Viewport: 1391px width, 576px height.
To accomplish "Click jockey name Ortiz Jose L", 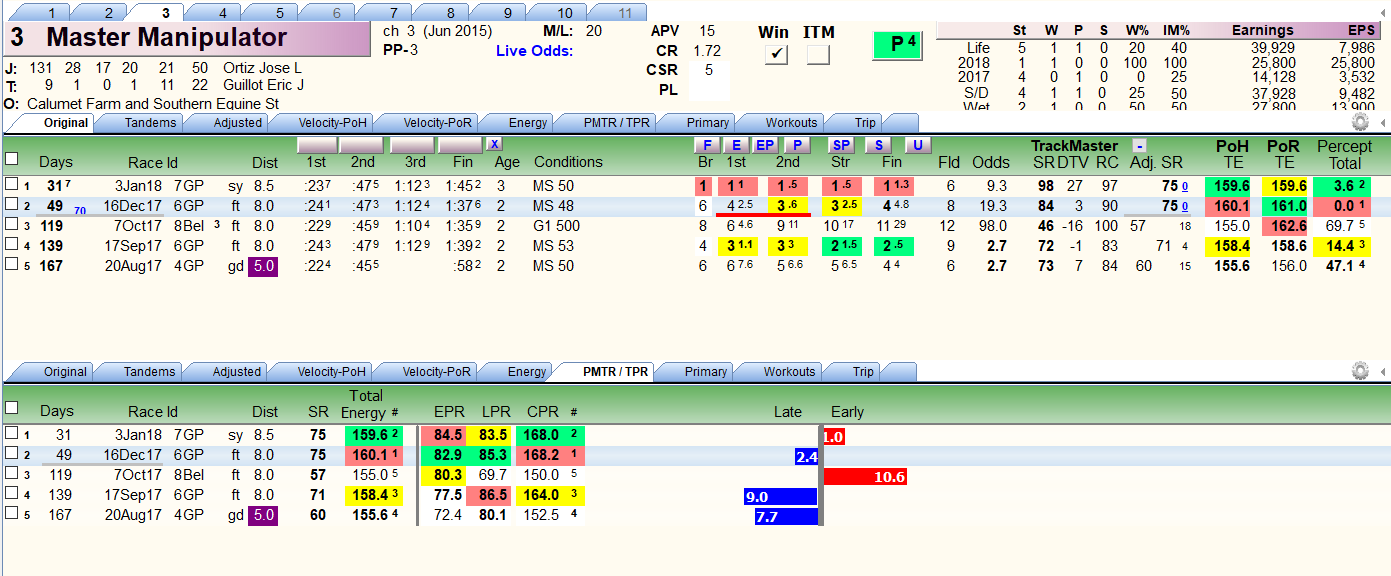I will click(x=262, y=68).
